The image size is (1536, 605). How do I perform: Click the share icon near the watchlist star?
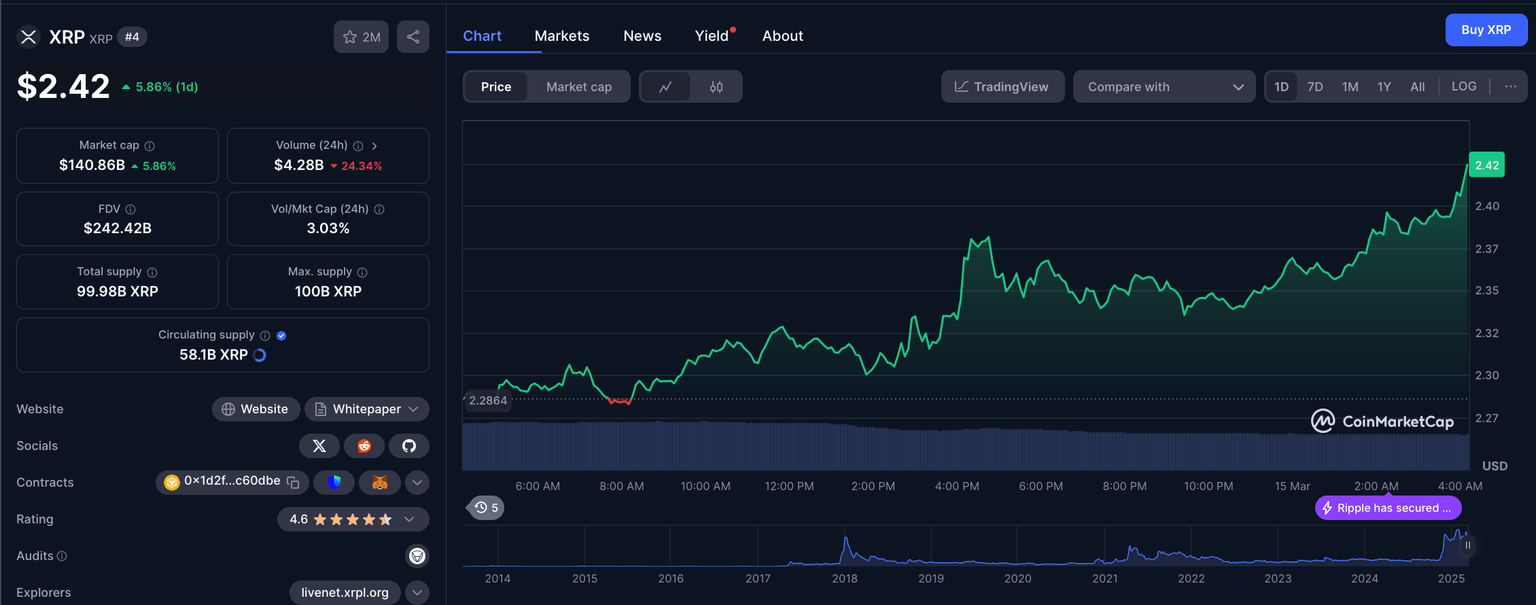[413, 36]
